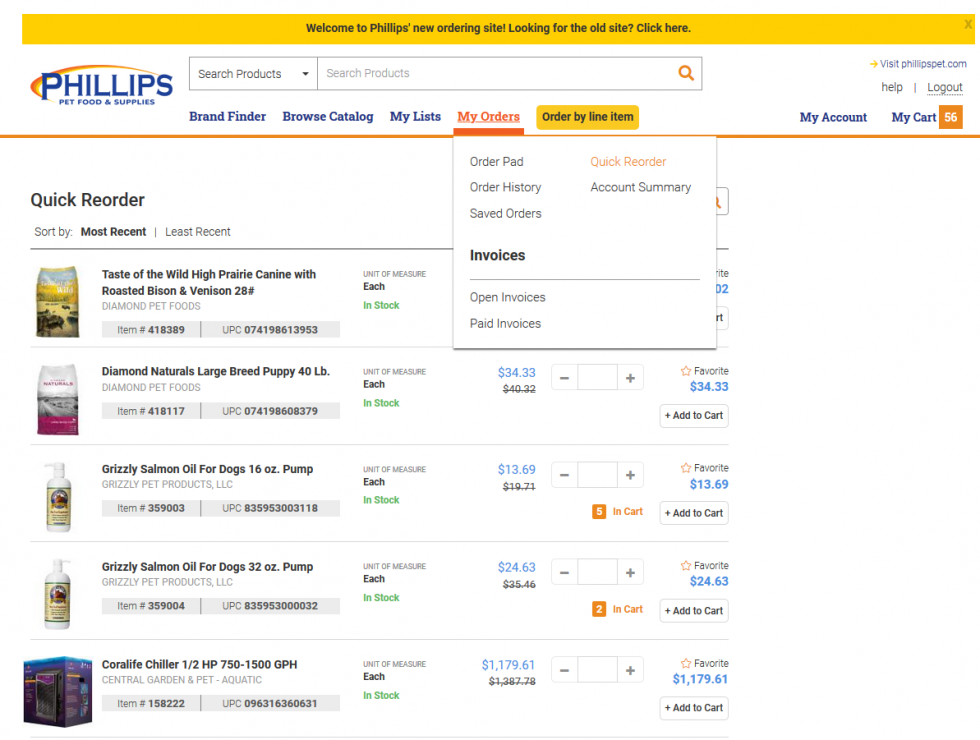Screen dimensions: 980x740
Task: Click the 'Click here' old site banner text
Action: 663,28
